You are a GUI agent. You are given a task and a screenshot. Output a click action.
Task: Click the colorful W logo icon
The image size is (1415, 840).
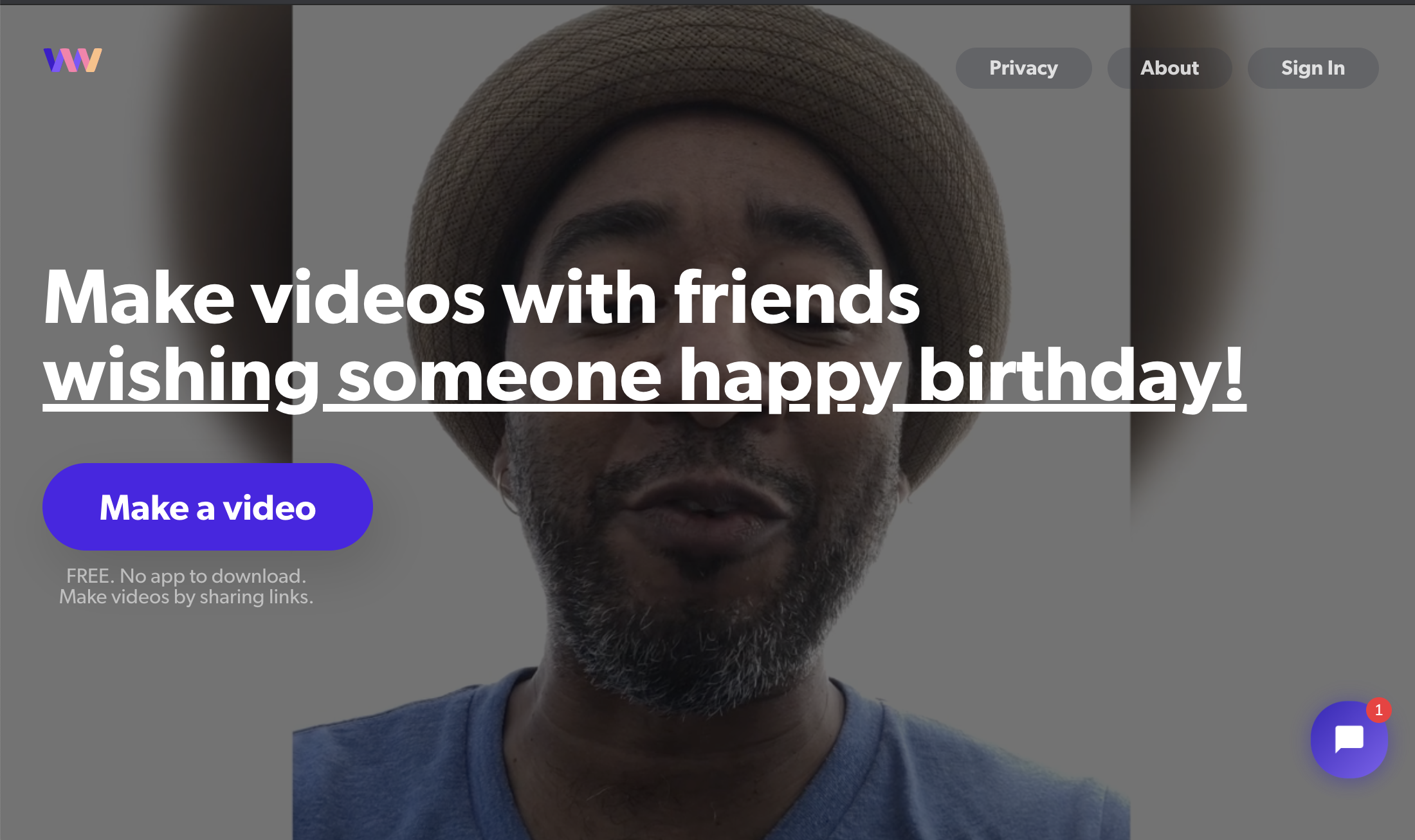[73, 60]
